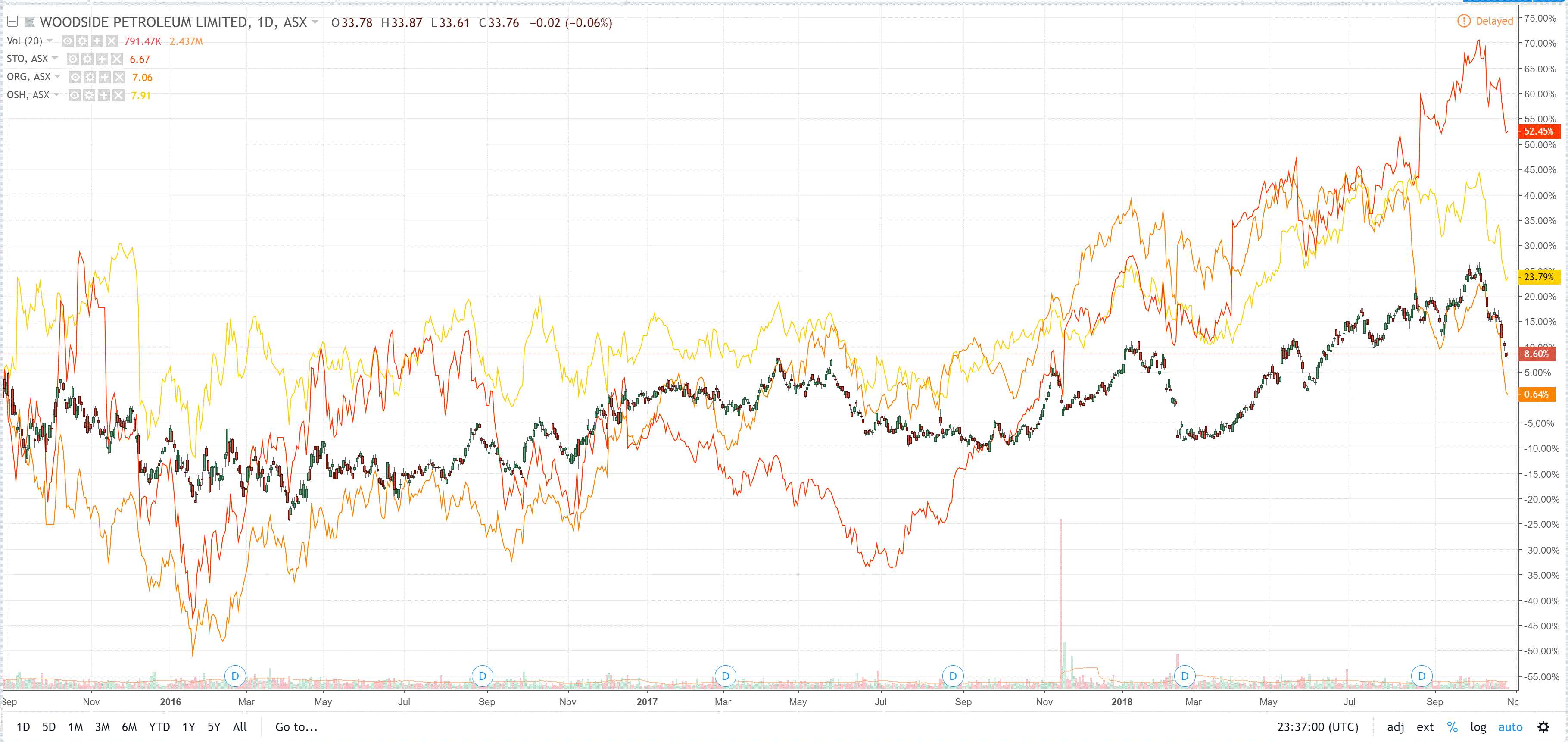
Task: Click plus icon next to ORG, ASX
Action: pyautogui.click(x=105, y=77)
